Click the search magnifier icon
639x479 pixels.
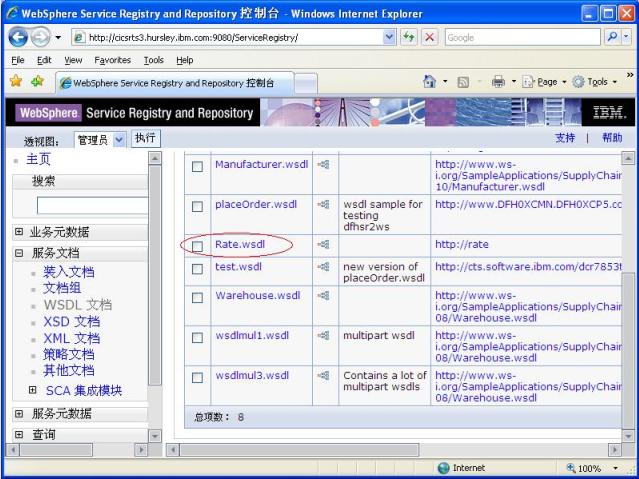[612, 38]
